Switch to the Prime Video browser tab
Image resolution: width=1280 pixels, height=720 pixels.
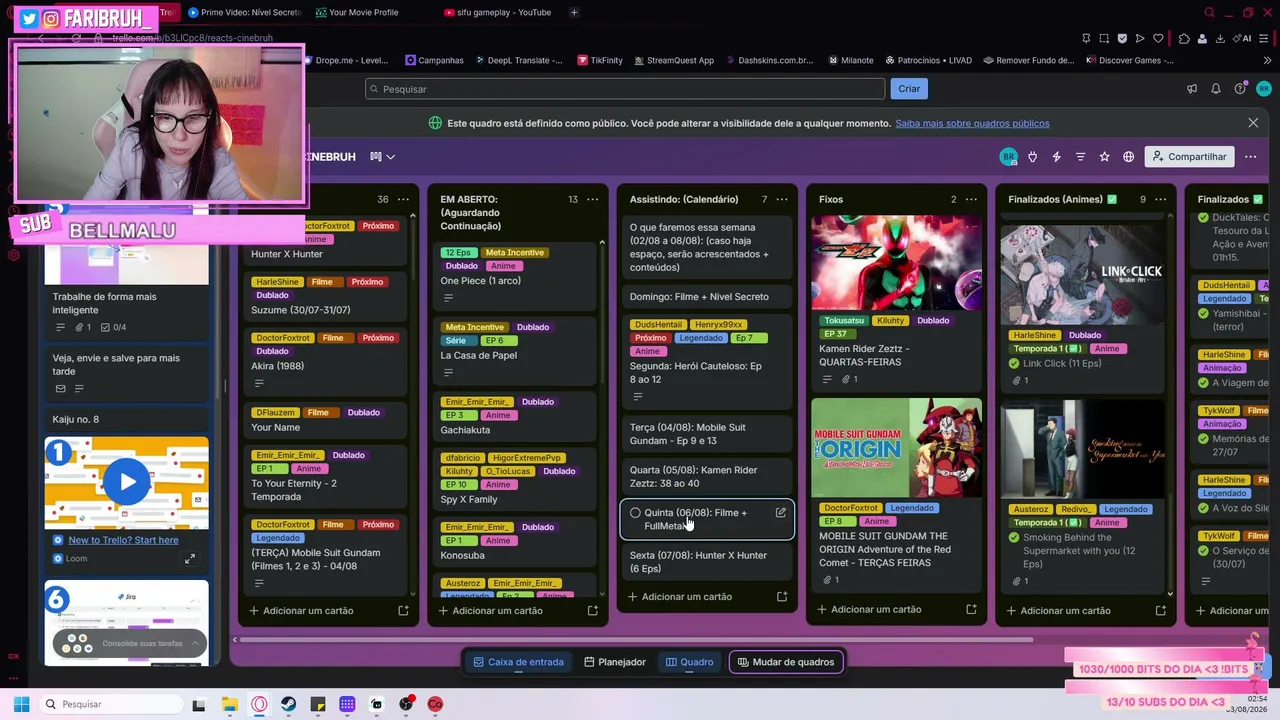[x=245, y=12]
